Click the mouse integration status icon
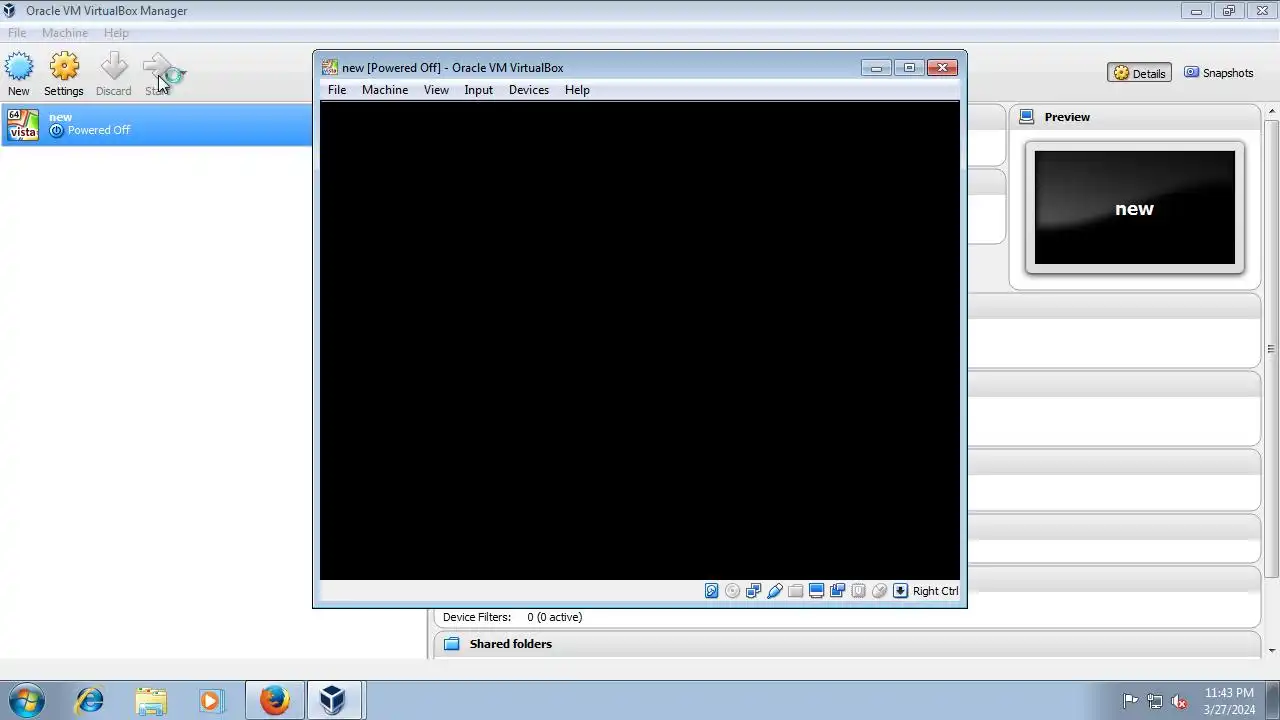 coord(879,591)
